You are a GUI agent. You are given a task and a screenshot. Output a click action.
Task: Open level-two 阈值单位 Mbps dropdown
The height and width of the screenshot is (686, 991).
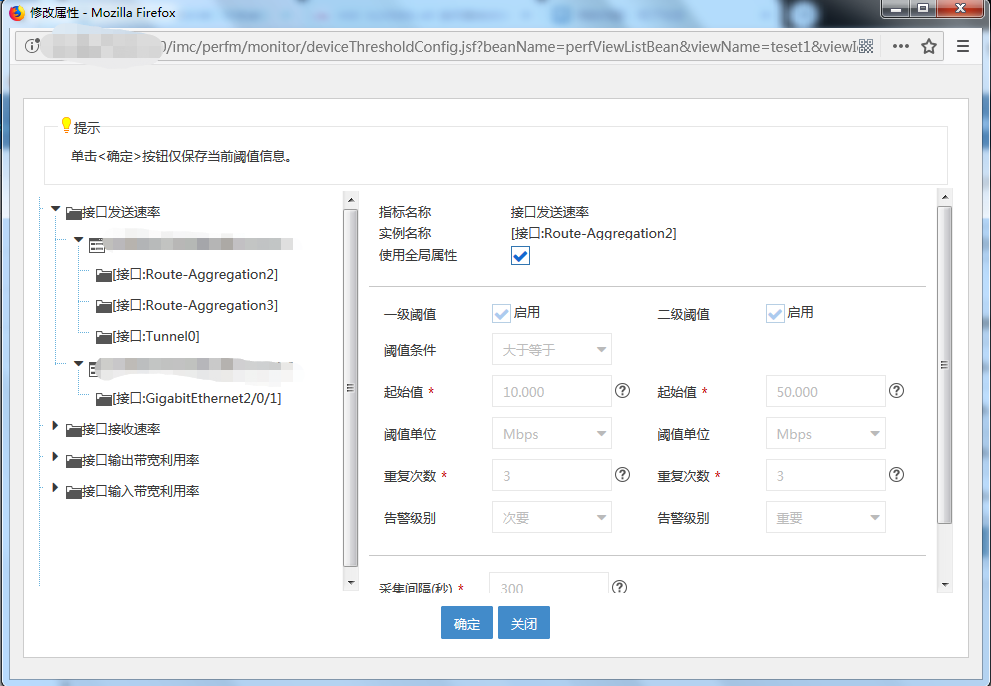(x=825, y=434)
